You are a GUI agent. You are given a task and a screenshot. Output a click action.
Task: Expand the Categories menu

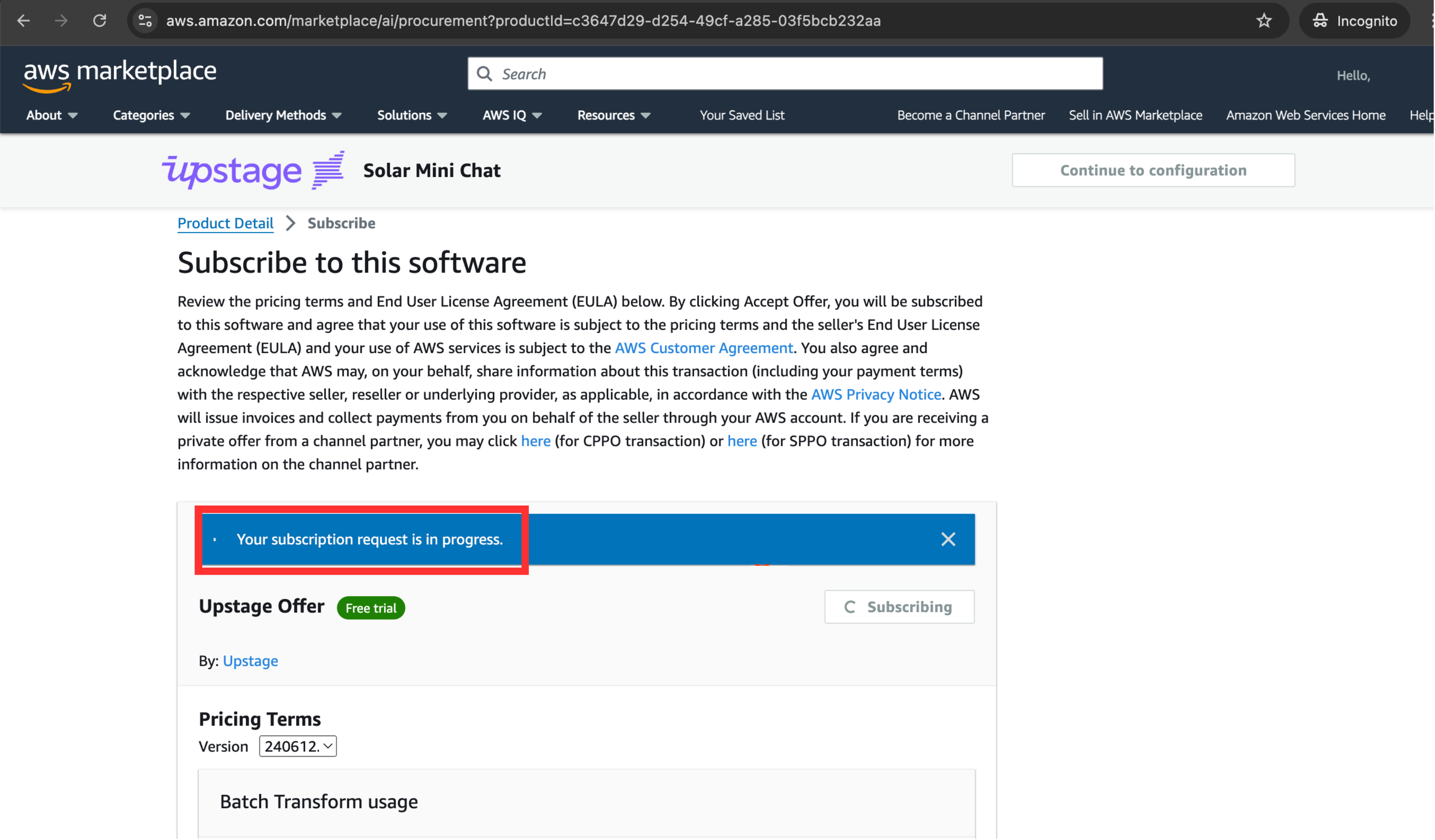(151, 116)
